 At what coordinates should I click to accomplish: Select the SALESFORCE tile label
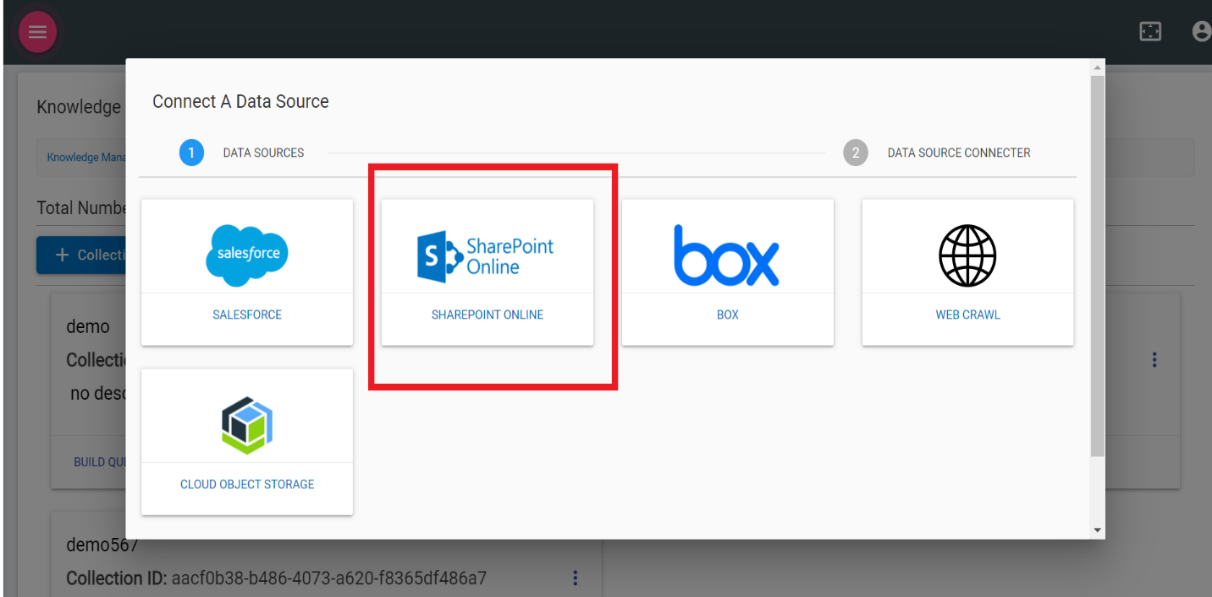click(246, 313)
